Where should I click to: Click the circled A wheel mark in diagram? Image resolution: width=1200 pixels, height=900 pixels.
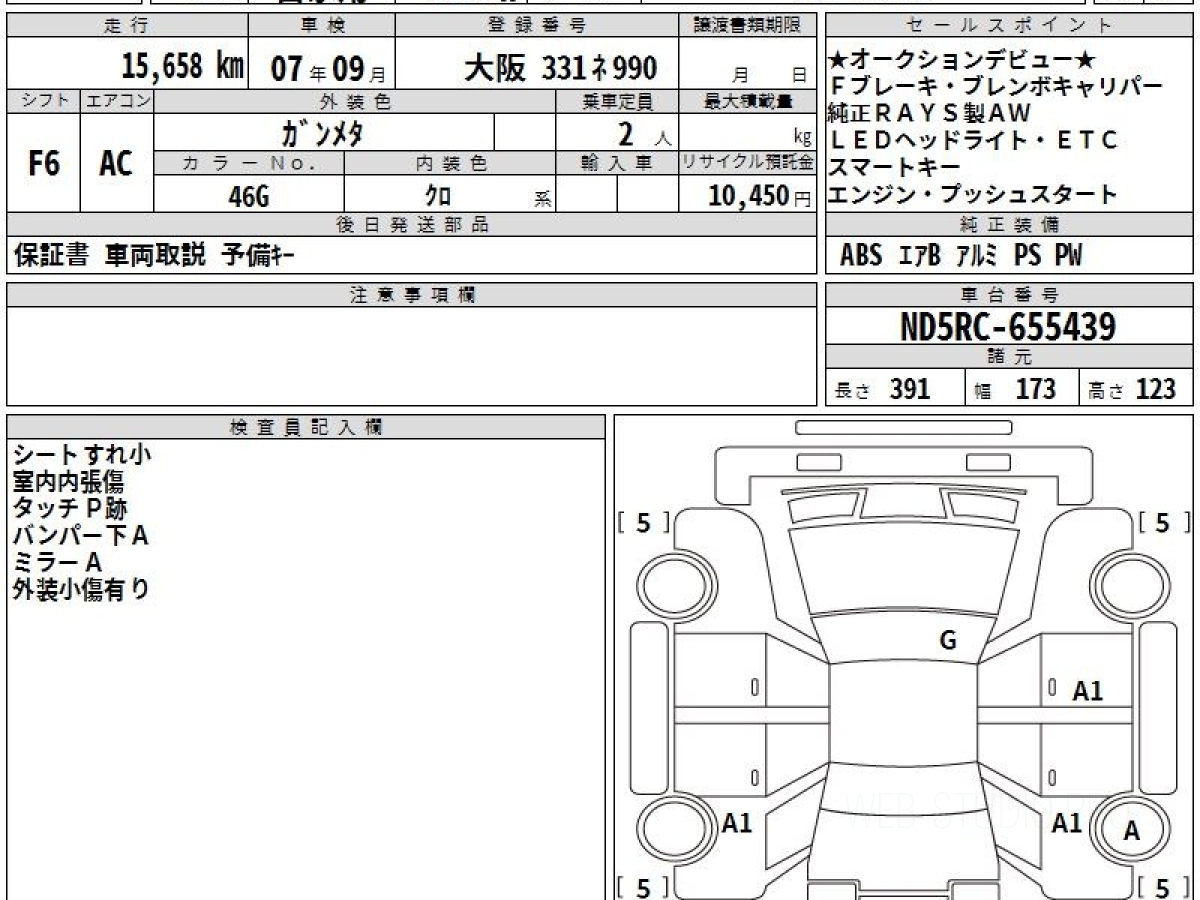[1131, 830]
